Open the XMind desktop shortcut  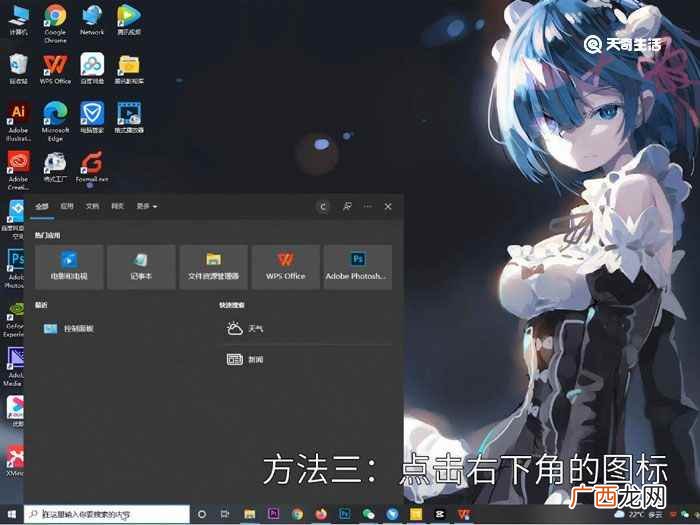click(14, 460)
